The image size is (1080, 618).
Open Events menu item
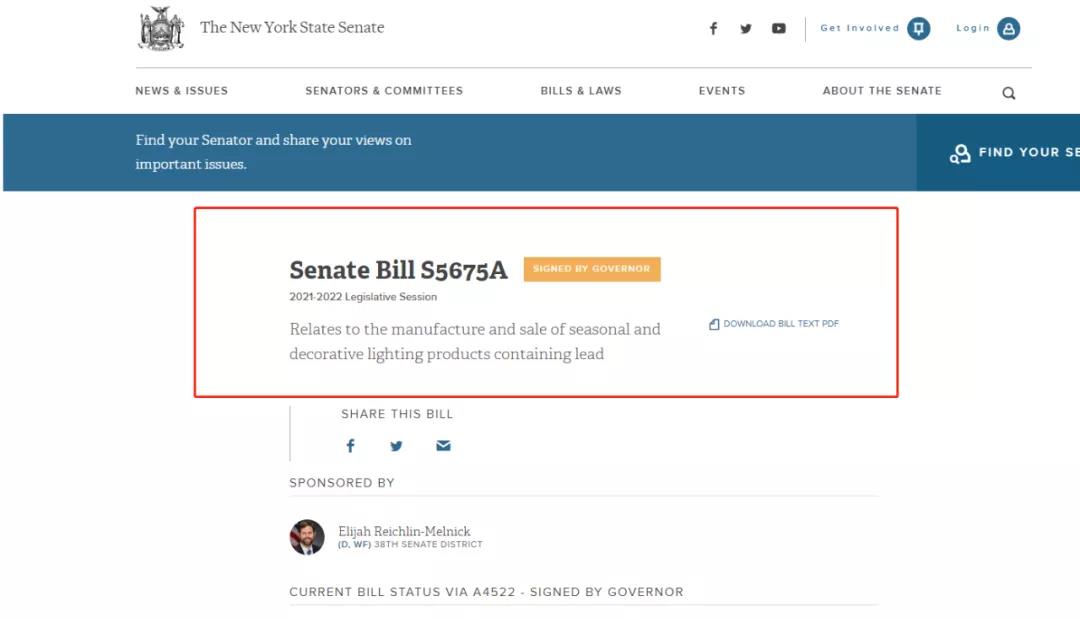point(722,91)
